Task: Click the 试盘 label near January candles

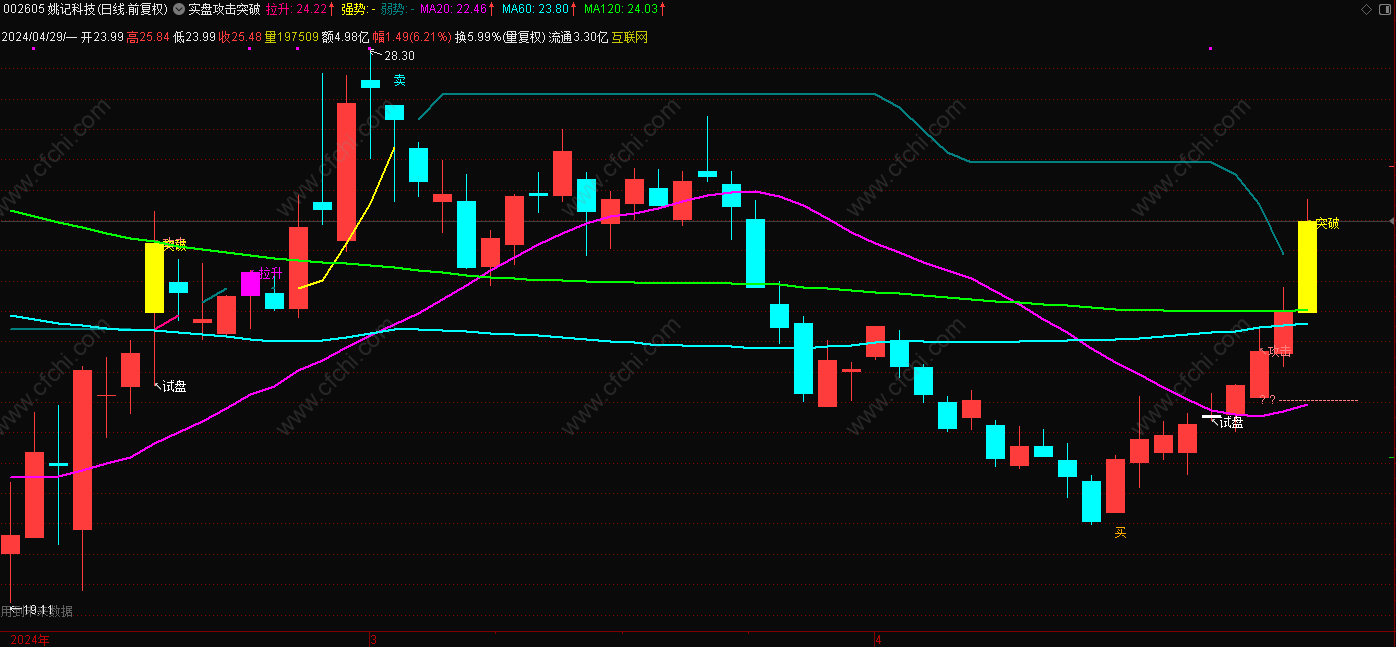Action: click(174, 386)
